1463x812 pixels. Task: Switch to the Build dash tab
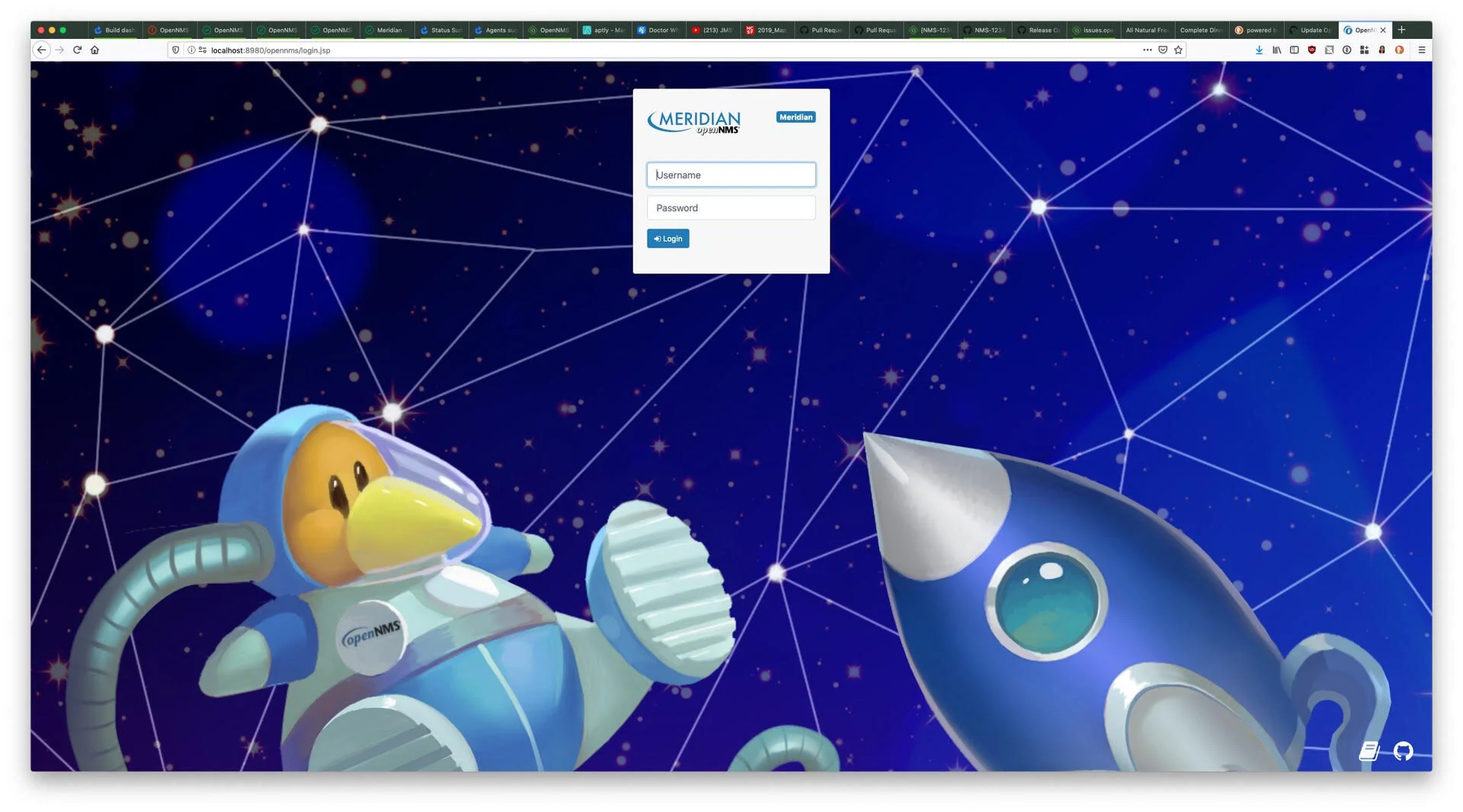click(x=114, y=30)
